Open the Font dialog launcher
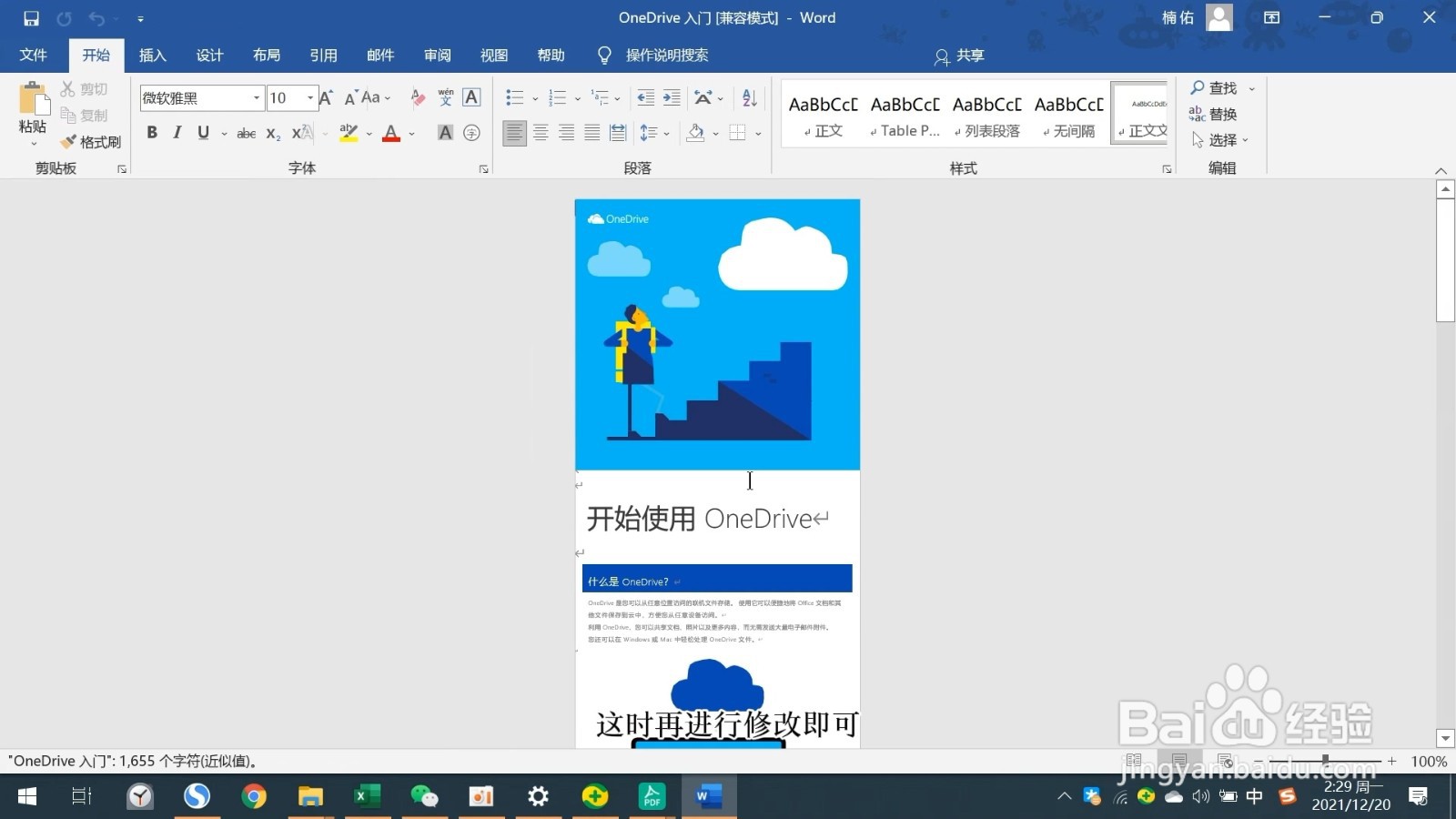 click(x=484, y=169)
